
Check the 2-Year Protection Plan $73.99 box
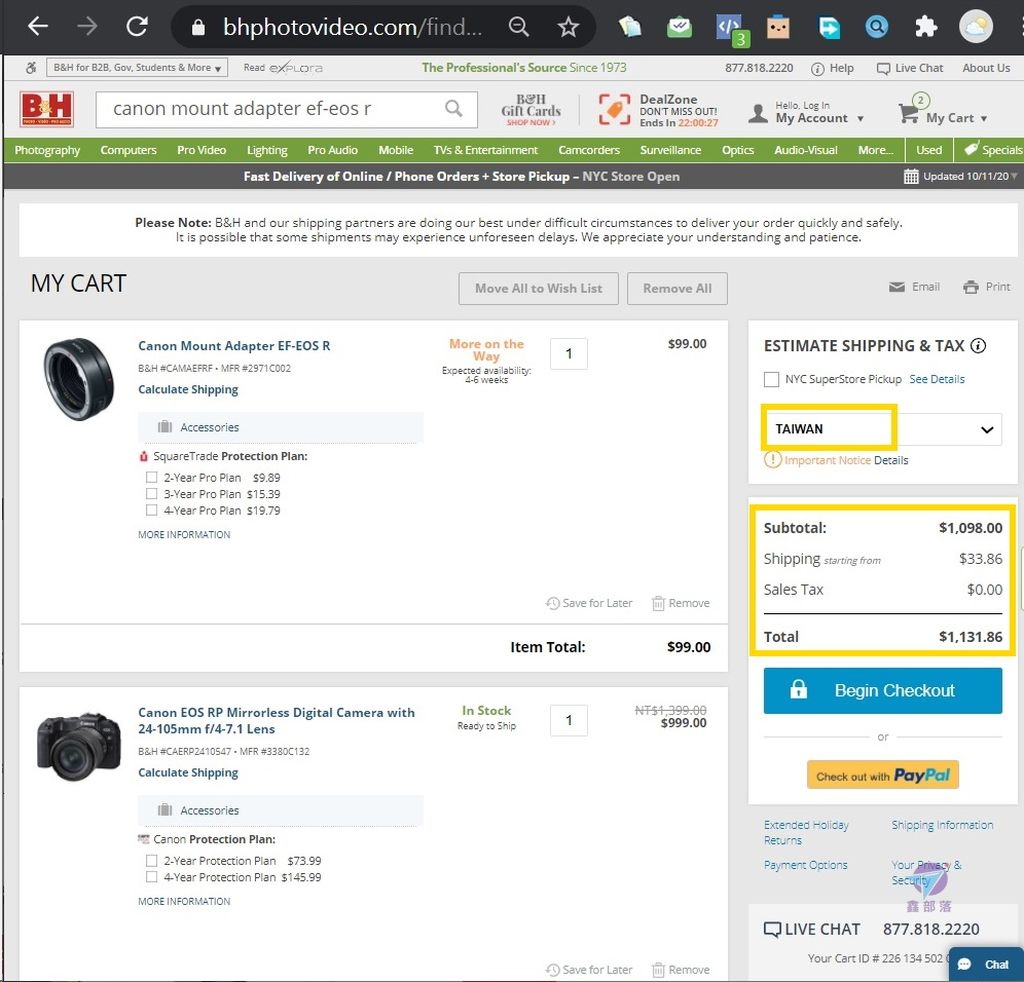pyautogui.click(x=152, y=861)
